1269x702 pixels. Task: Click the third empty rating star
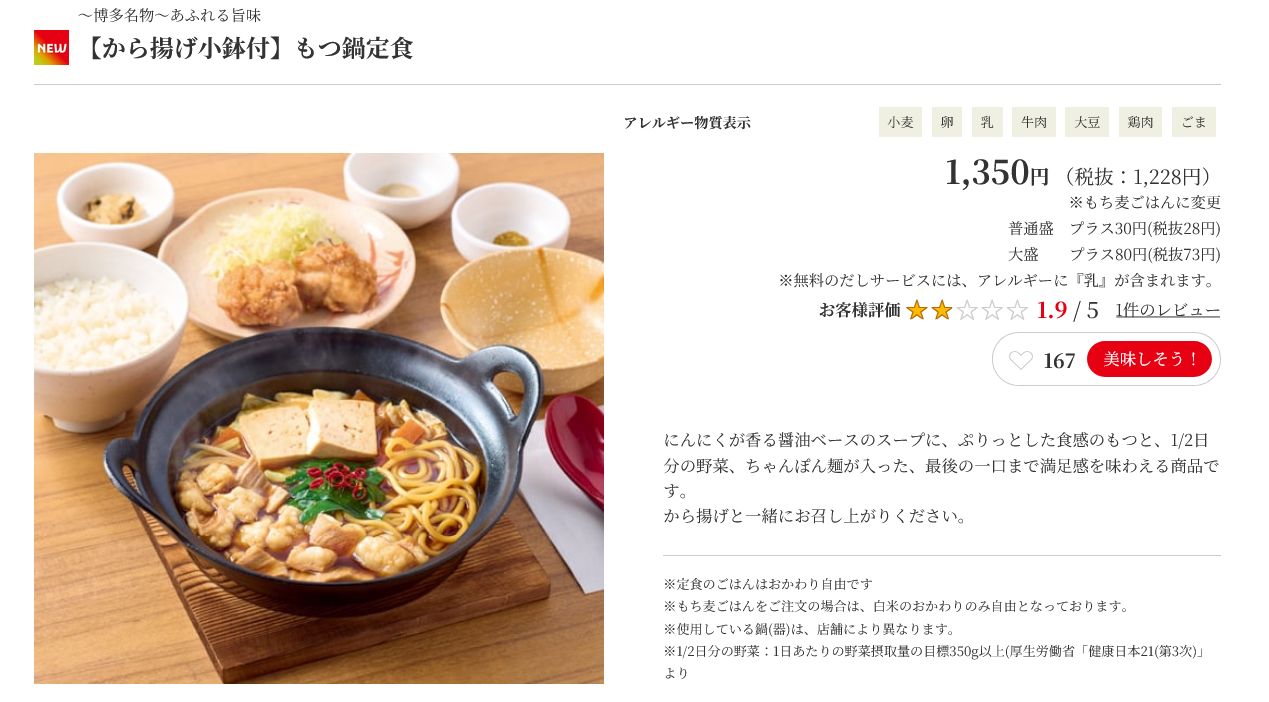(x=967, y=310)
